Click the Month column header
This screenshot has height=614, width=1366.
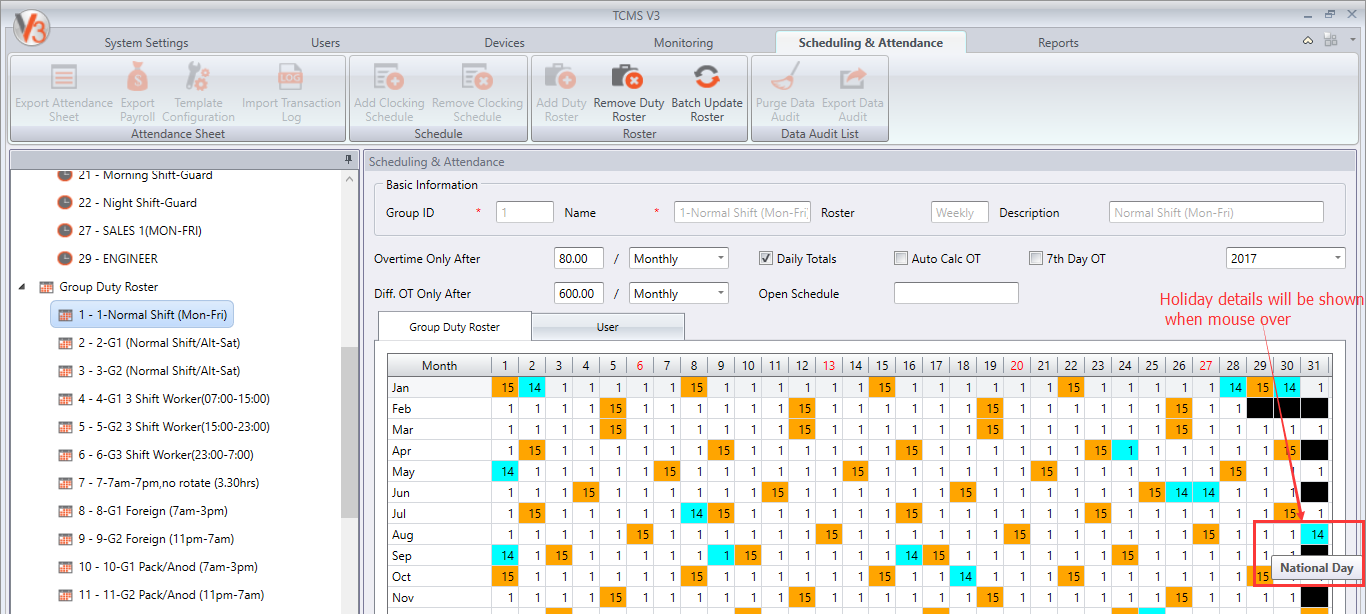(439, 366)
